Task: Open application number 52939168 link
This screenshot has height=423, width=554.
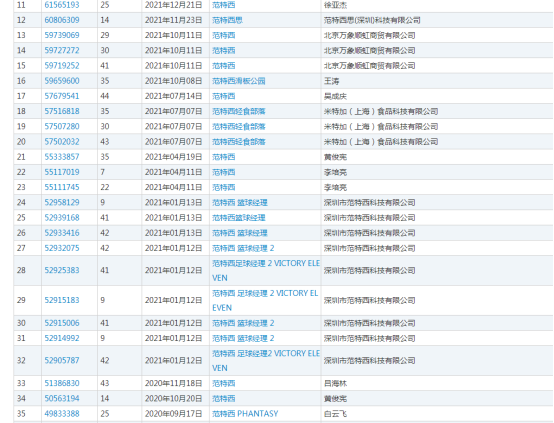Action: (x=62, y=218)
